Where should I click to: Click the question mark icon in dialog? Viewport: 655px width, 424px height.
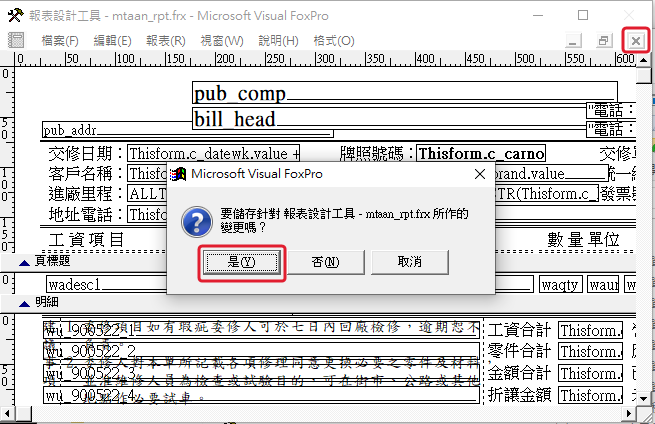[197, 221]
